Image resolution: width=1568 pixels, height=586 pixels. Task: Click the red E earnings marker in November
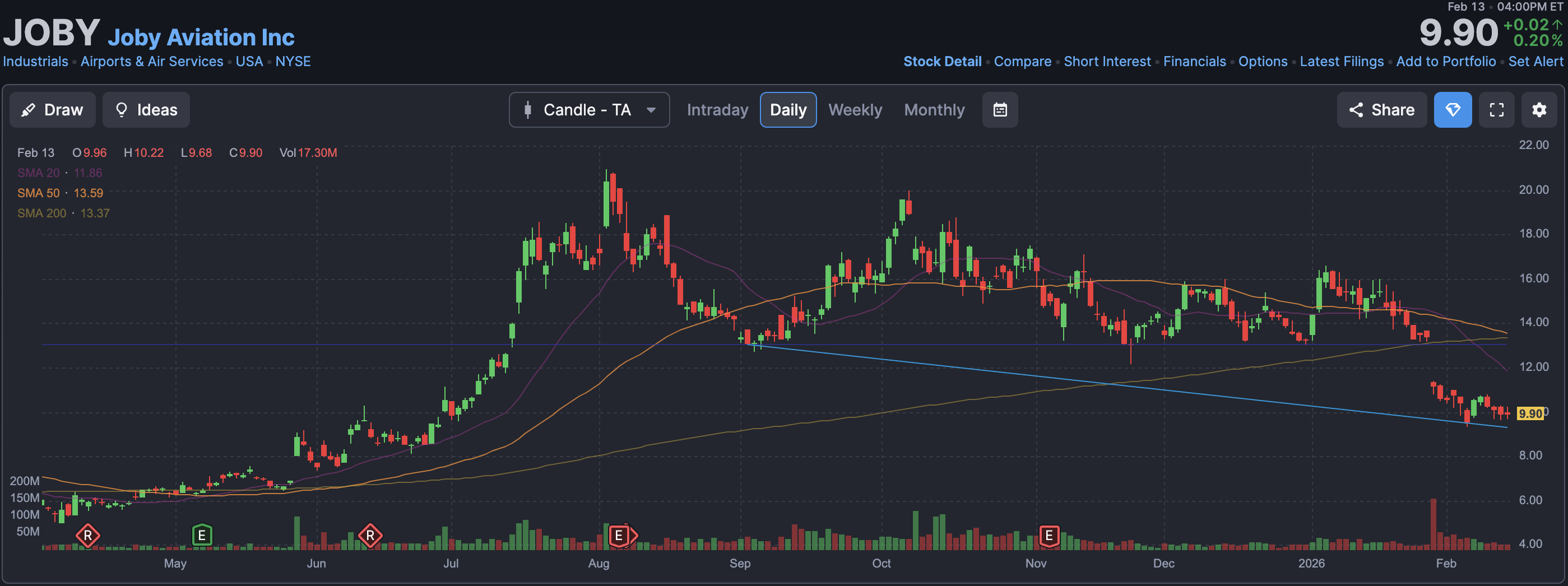1049,536
